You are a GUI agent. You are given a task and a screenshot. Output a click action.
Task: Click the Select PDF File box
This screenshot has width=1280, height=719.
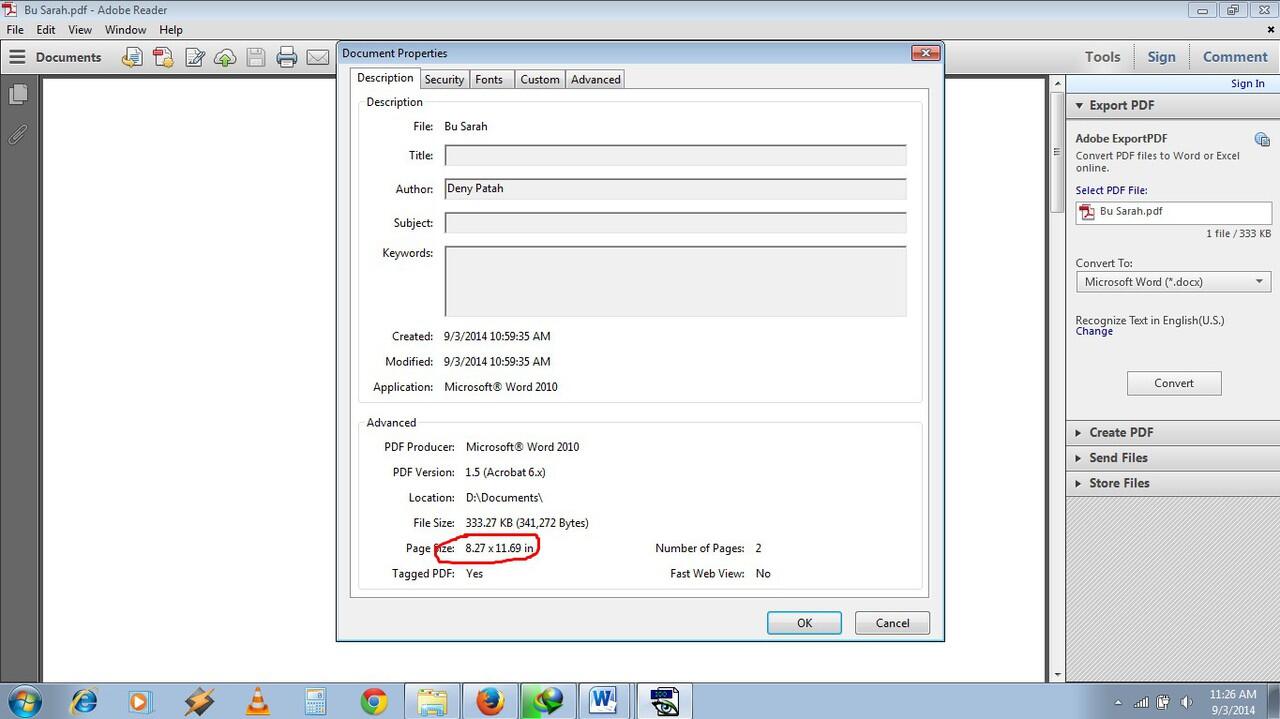click(1174, 212)
